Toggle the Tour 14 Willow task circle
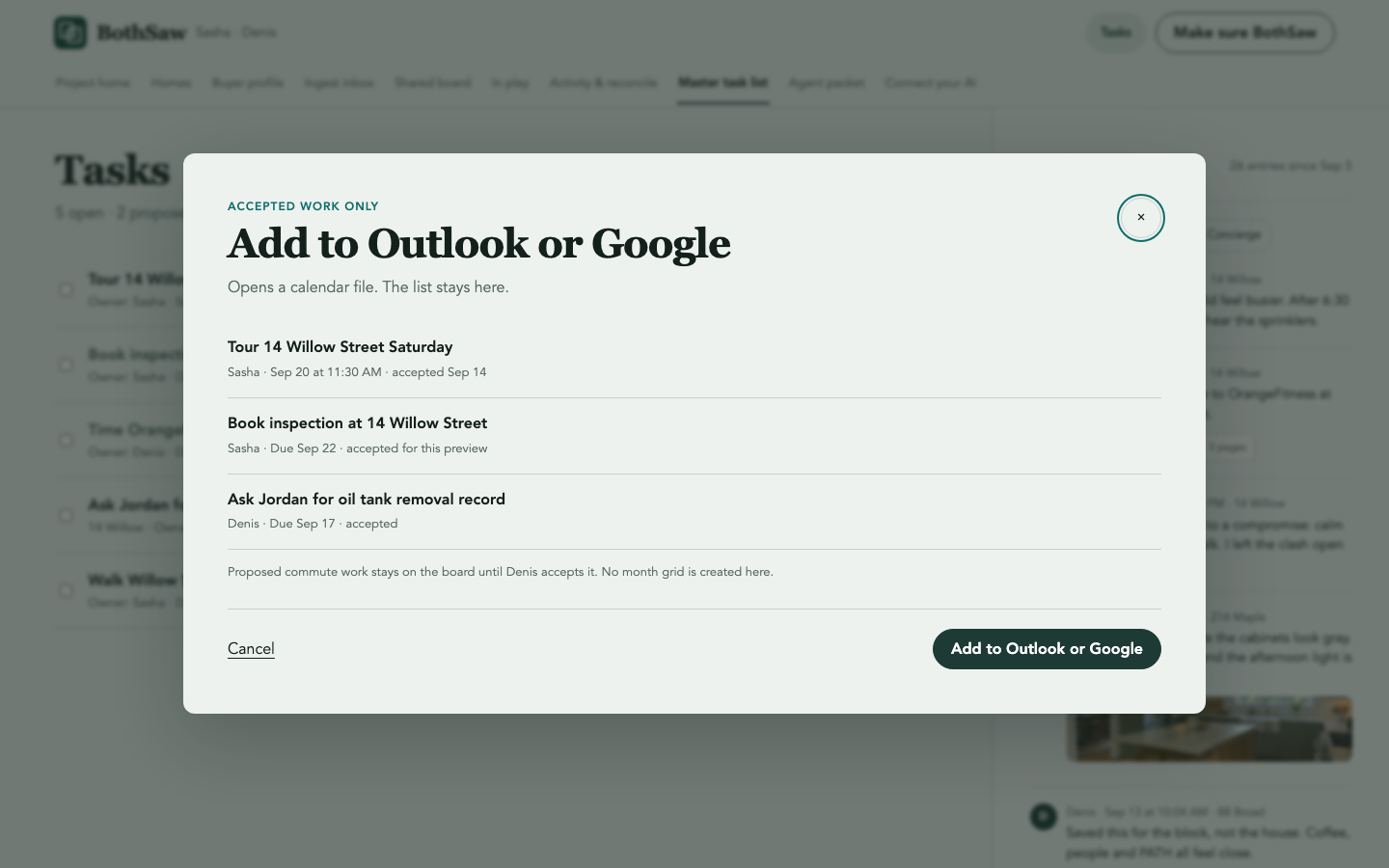 (67, 289)
